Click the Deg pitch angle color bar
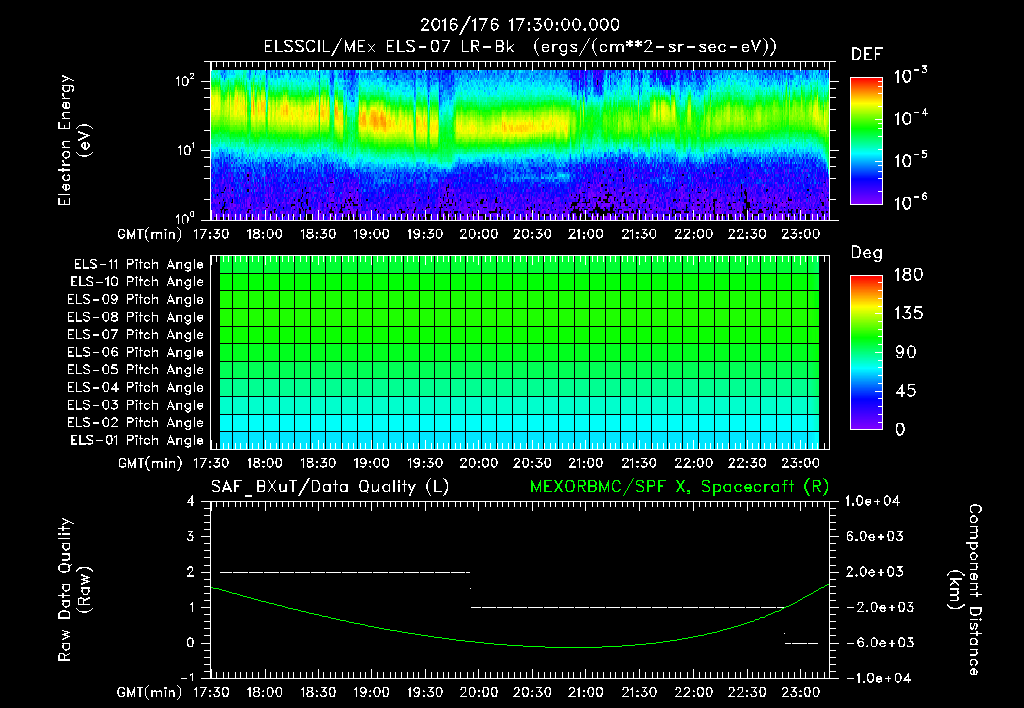 coord(867,352)
